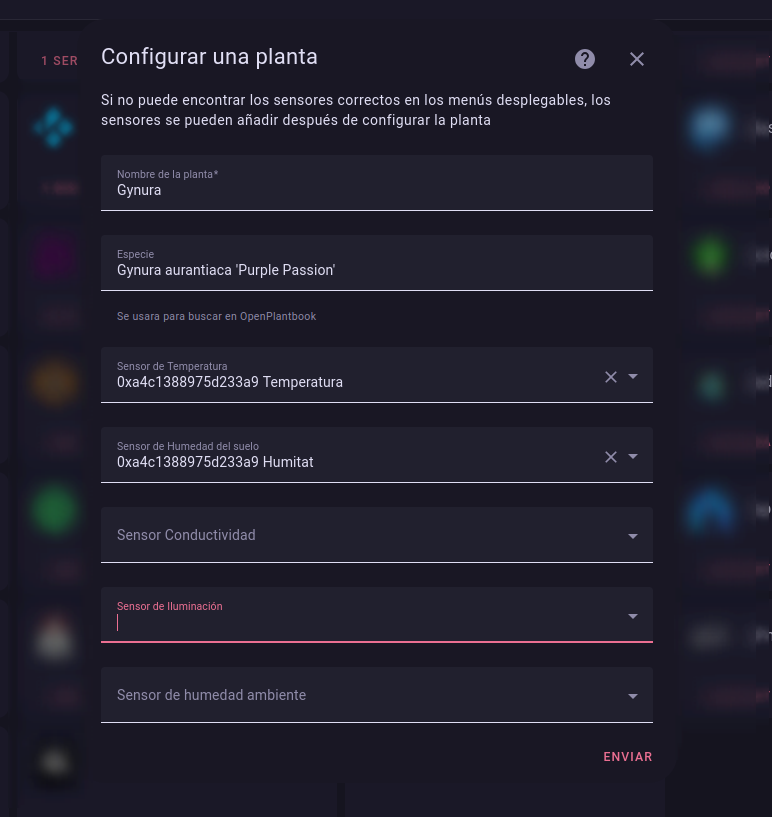Clear the Sensor de Temperatura selection
Image resolution: width=772 pixels, height=817 pixels.
[x=611, y=376]
